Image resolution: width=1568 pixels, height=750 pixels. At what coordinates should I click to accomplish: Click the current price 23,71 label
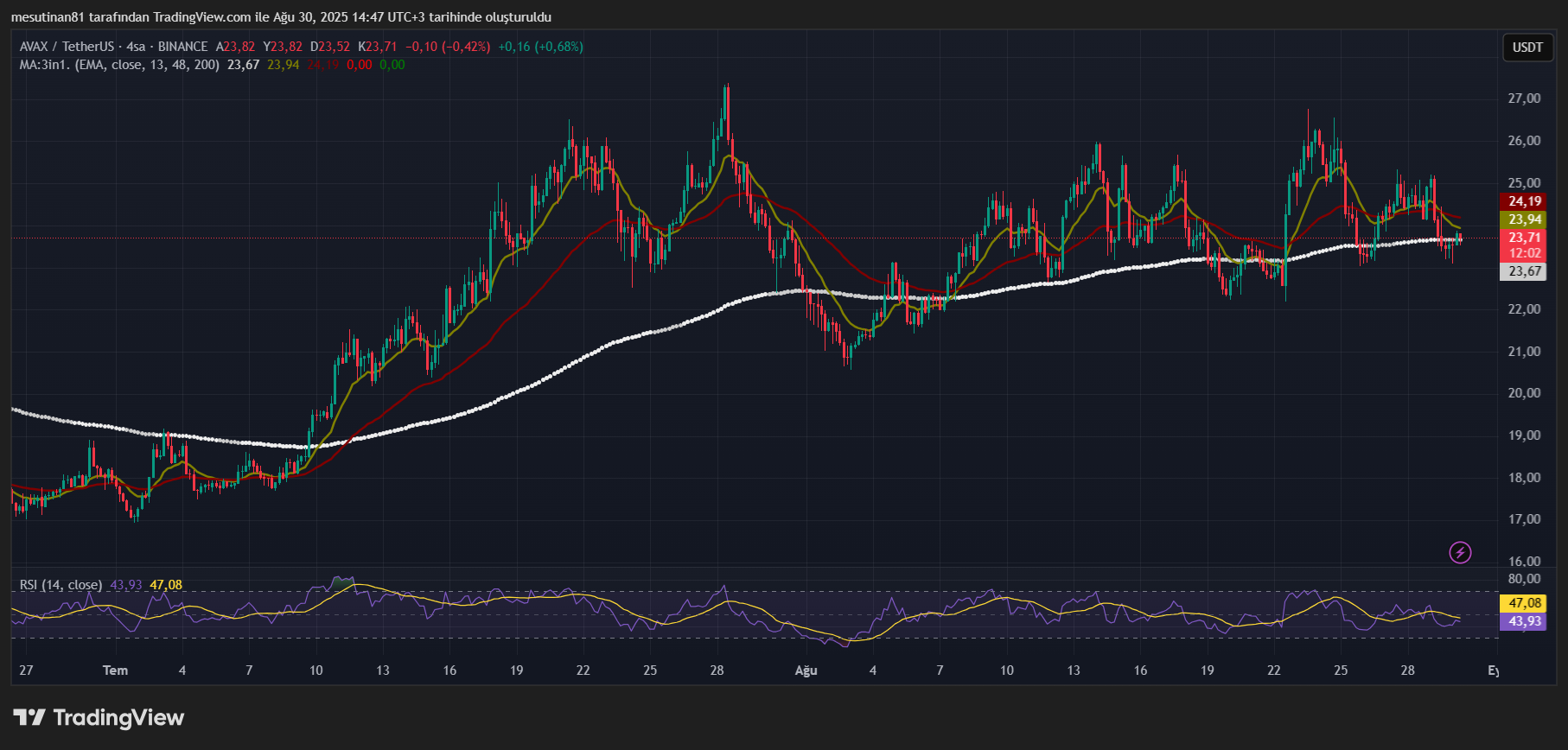pyautogui.click(x=1525, y=238)
